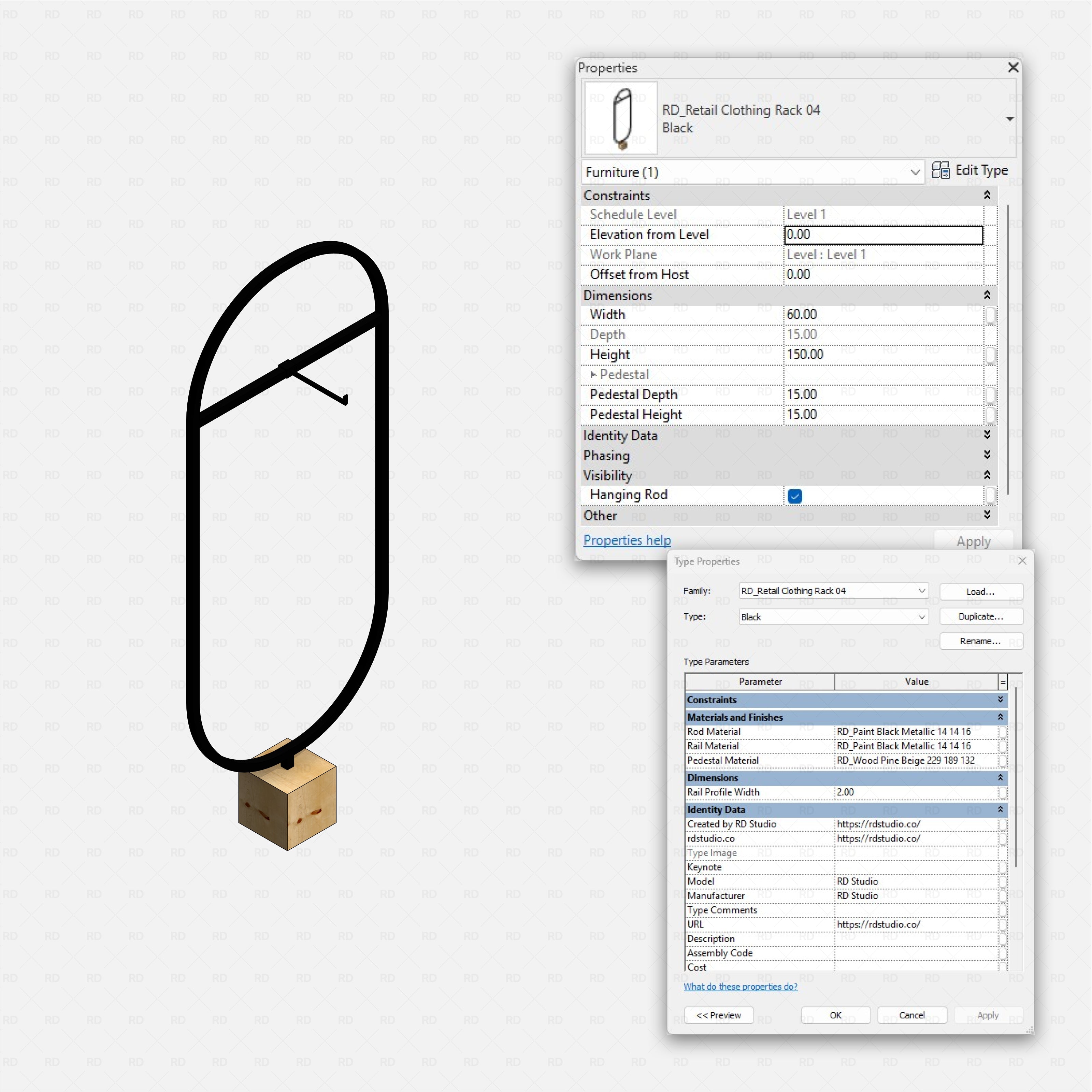Click associate parameter button for Pedestal Depth

[x=990, y=395]
